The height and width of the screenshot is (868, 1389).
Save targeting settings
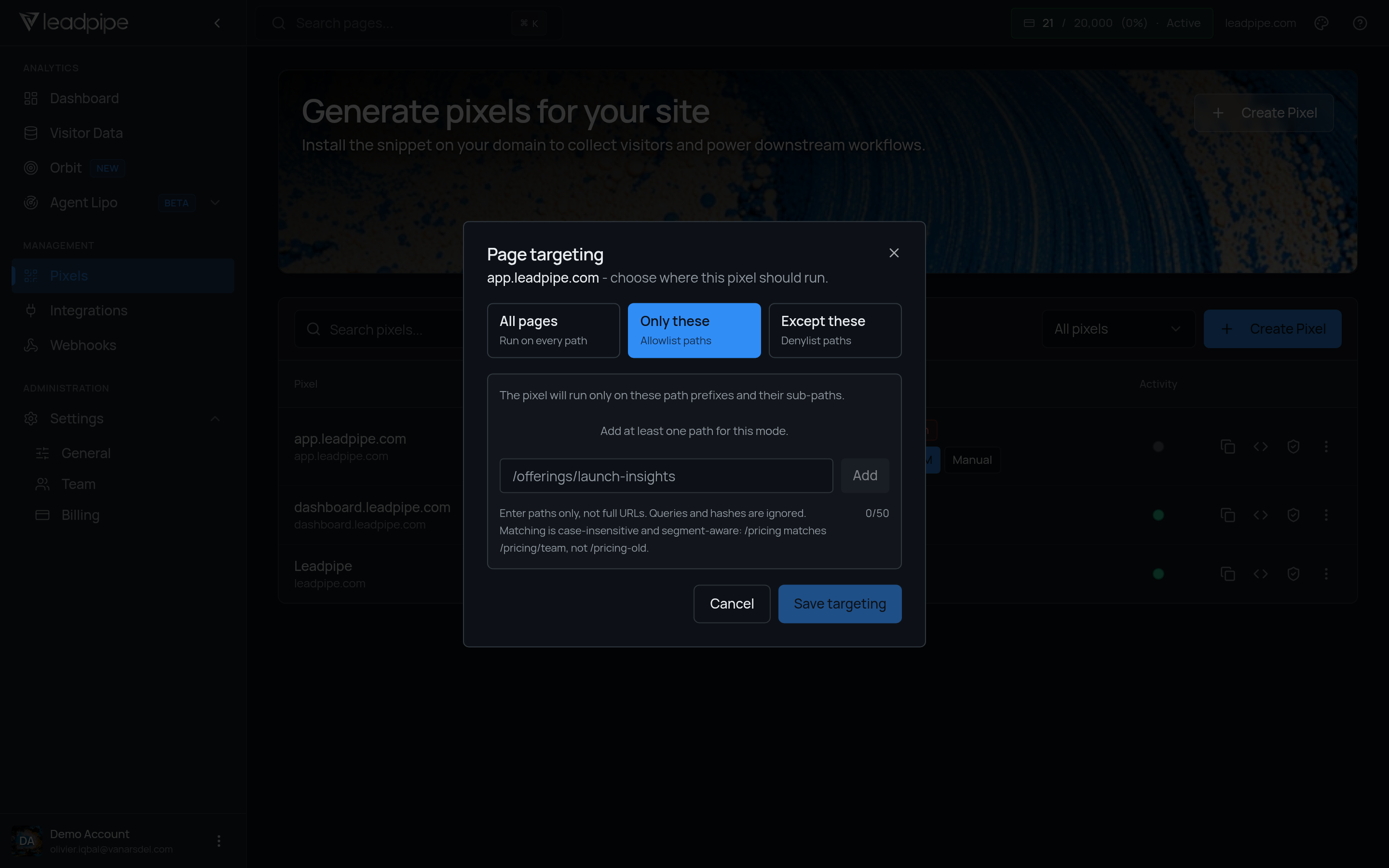click(x=840, y=604)
